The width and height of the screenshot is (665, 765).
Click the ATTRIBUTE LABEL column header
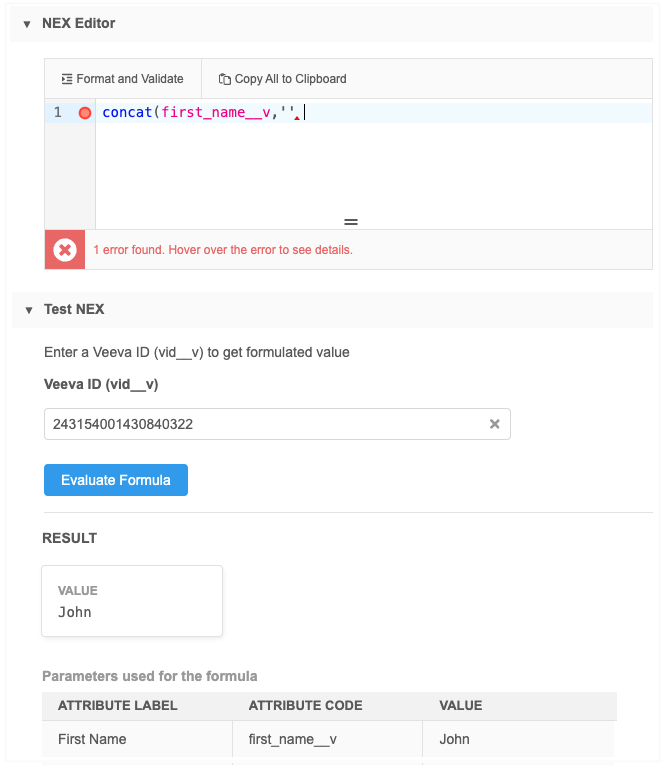118,706
